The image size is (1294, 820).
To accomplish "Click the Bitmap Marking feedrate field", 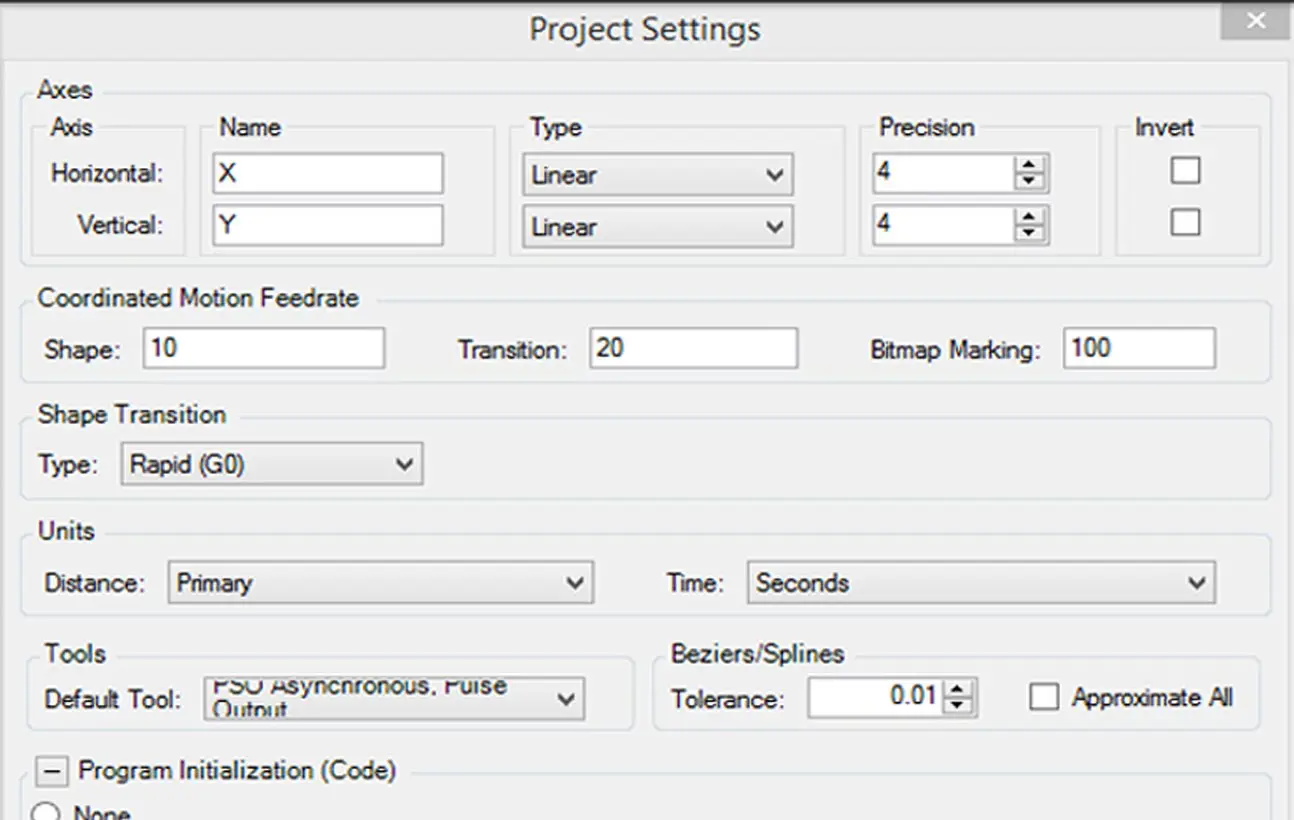I will [1139, 348].
